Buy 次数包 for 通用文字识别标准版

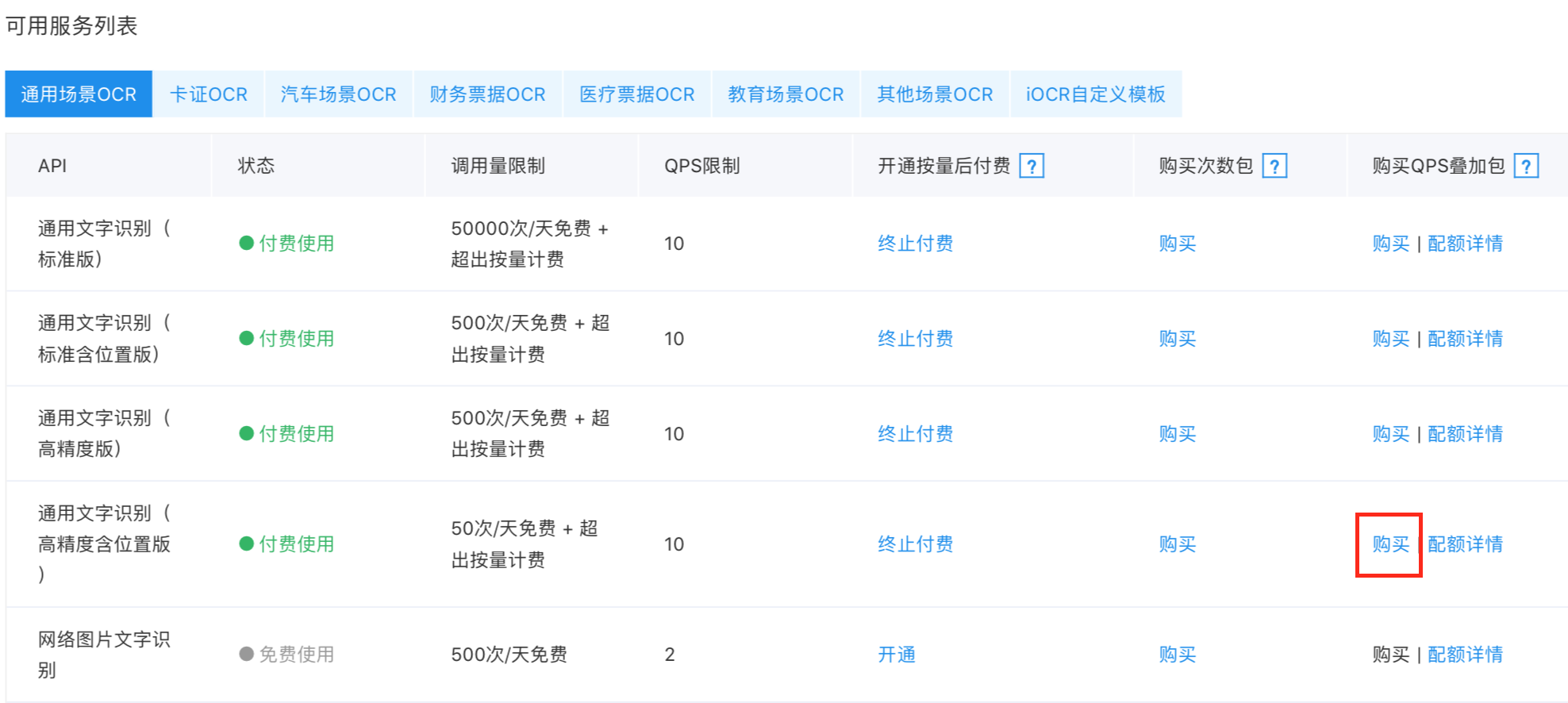pos(1178,244)
